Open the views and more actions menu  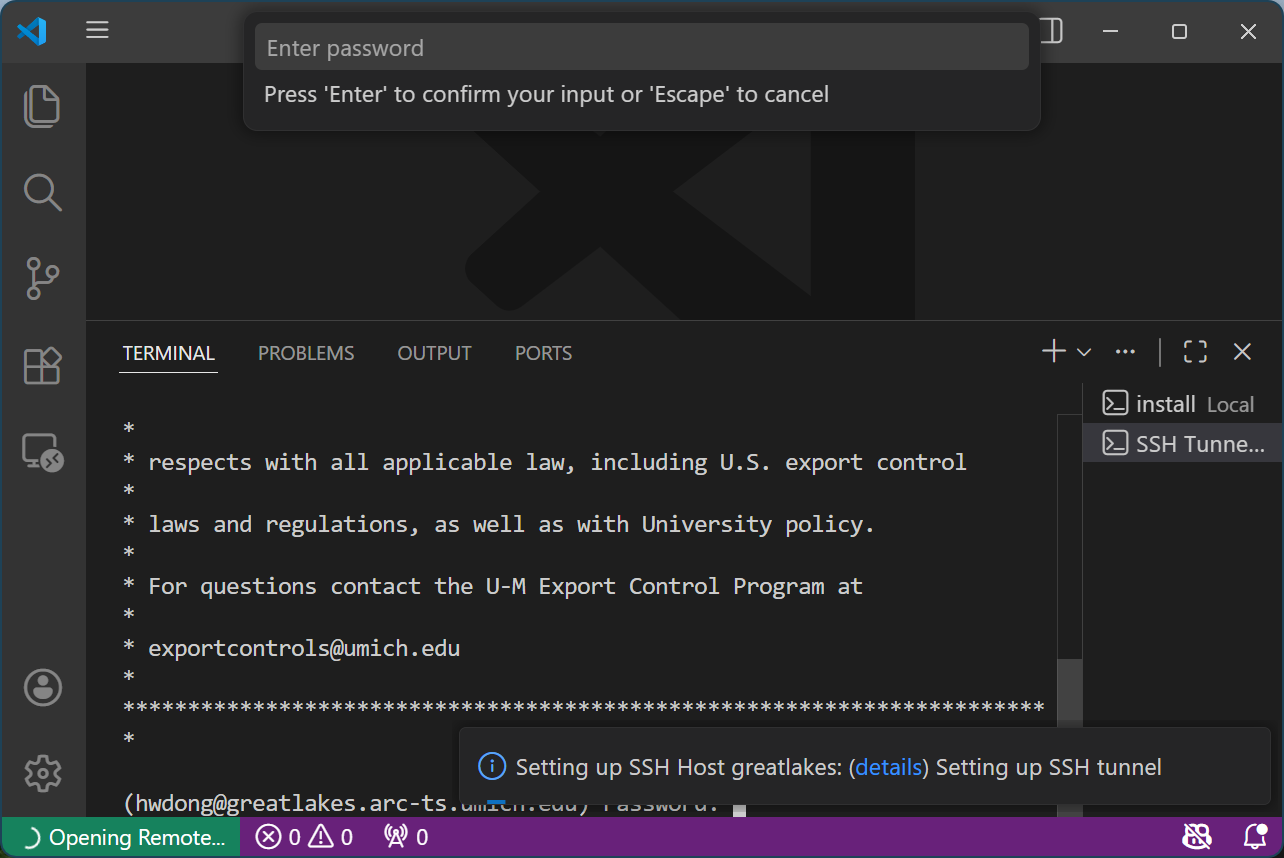click(1125, 351)
